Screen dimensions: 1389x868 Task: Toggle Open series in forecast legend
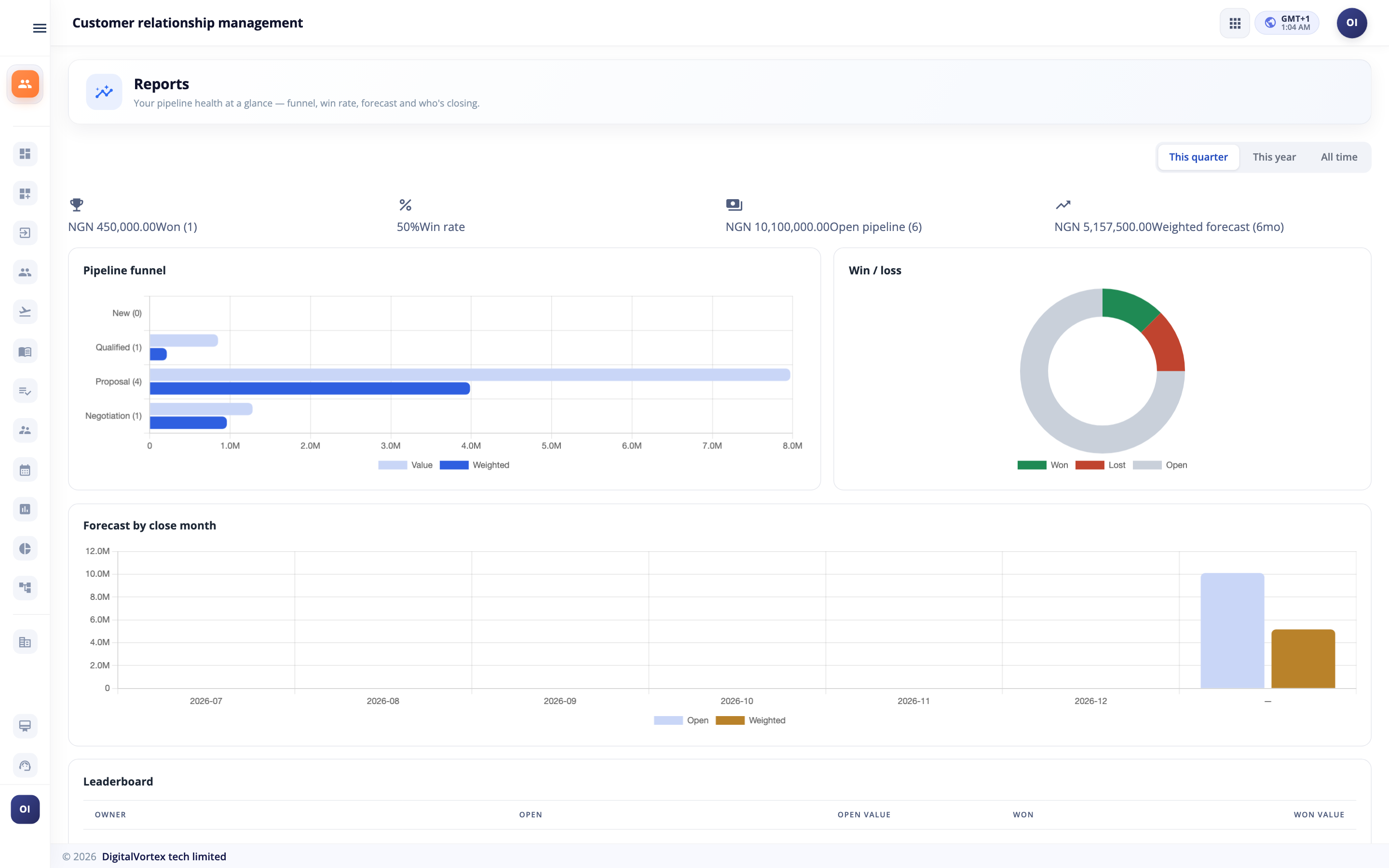pyautogui.click(x=681, y=720)
